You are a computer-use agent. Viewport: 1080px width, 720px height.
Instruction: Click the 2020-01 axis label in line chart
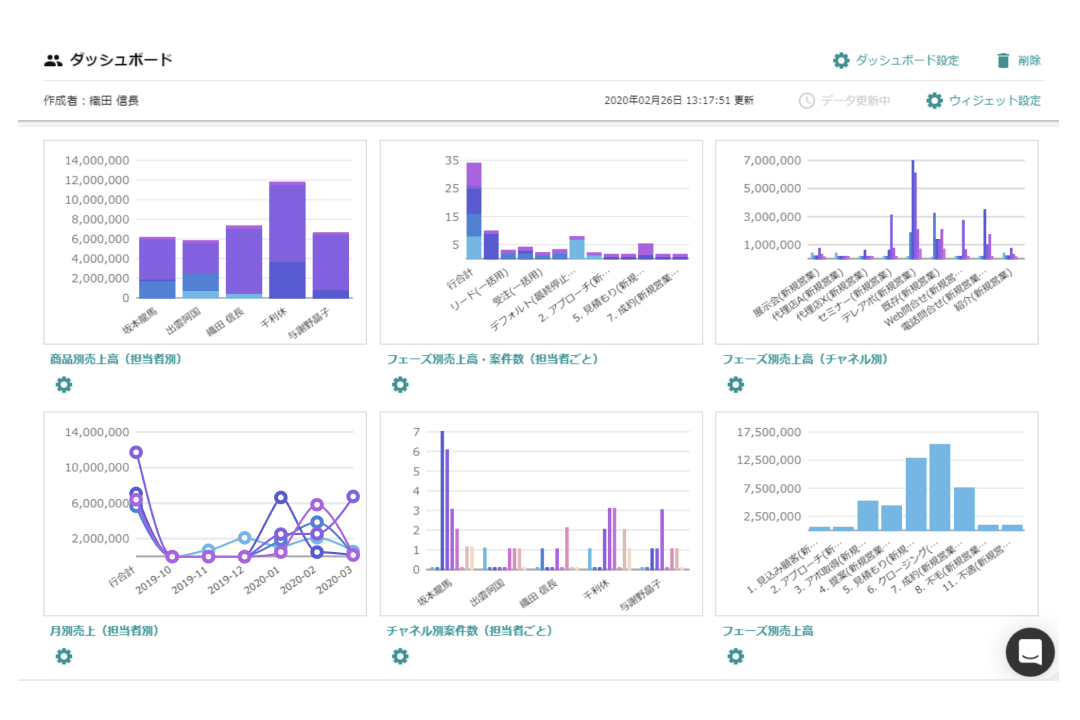point(262,580)
